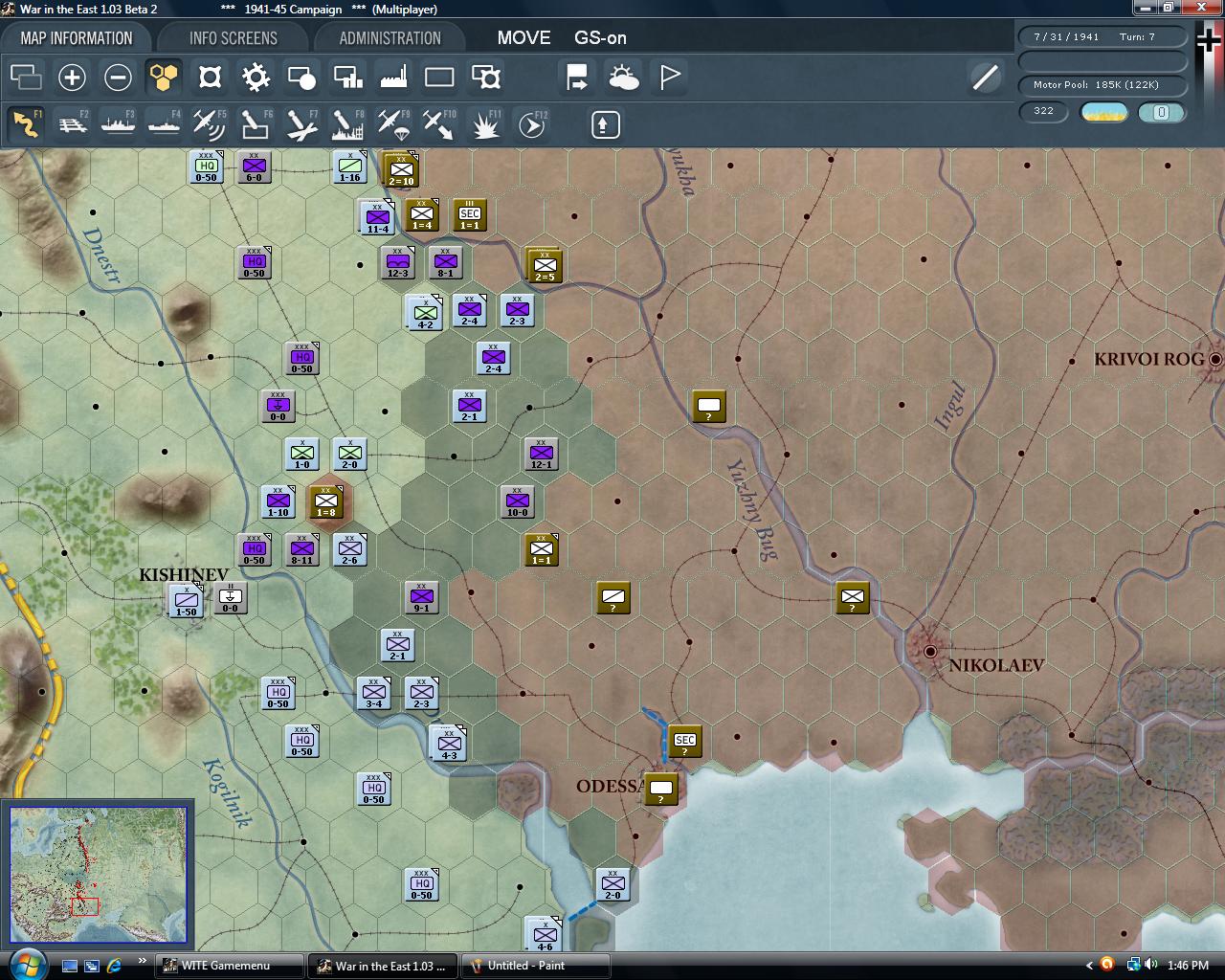This screenshot has width=1225, height=980.
Task: Open the ADMINISTRATION menu
Action: 390,38
